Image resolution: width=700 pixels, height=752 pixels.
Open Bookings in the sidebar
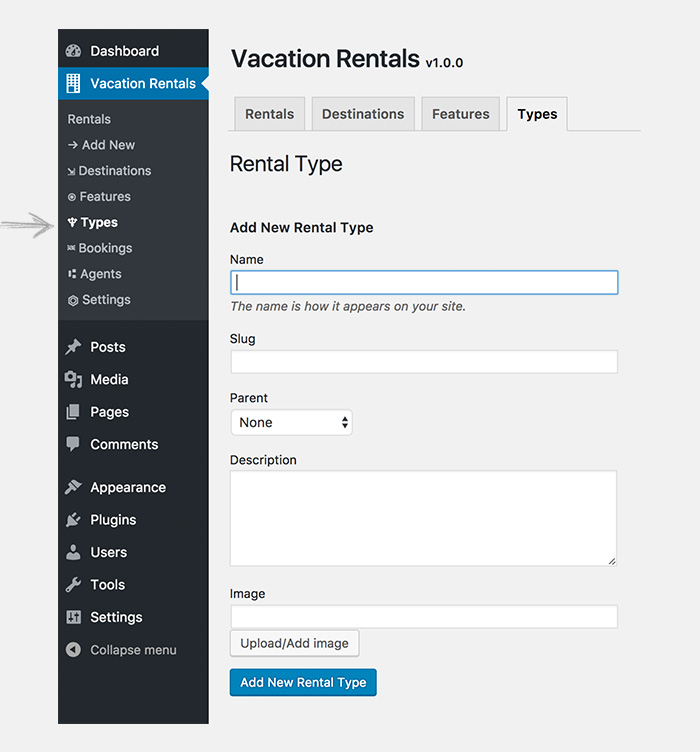(x=105, y=248)
